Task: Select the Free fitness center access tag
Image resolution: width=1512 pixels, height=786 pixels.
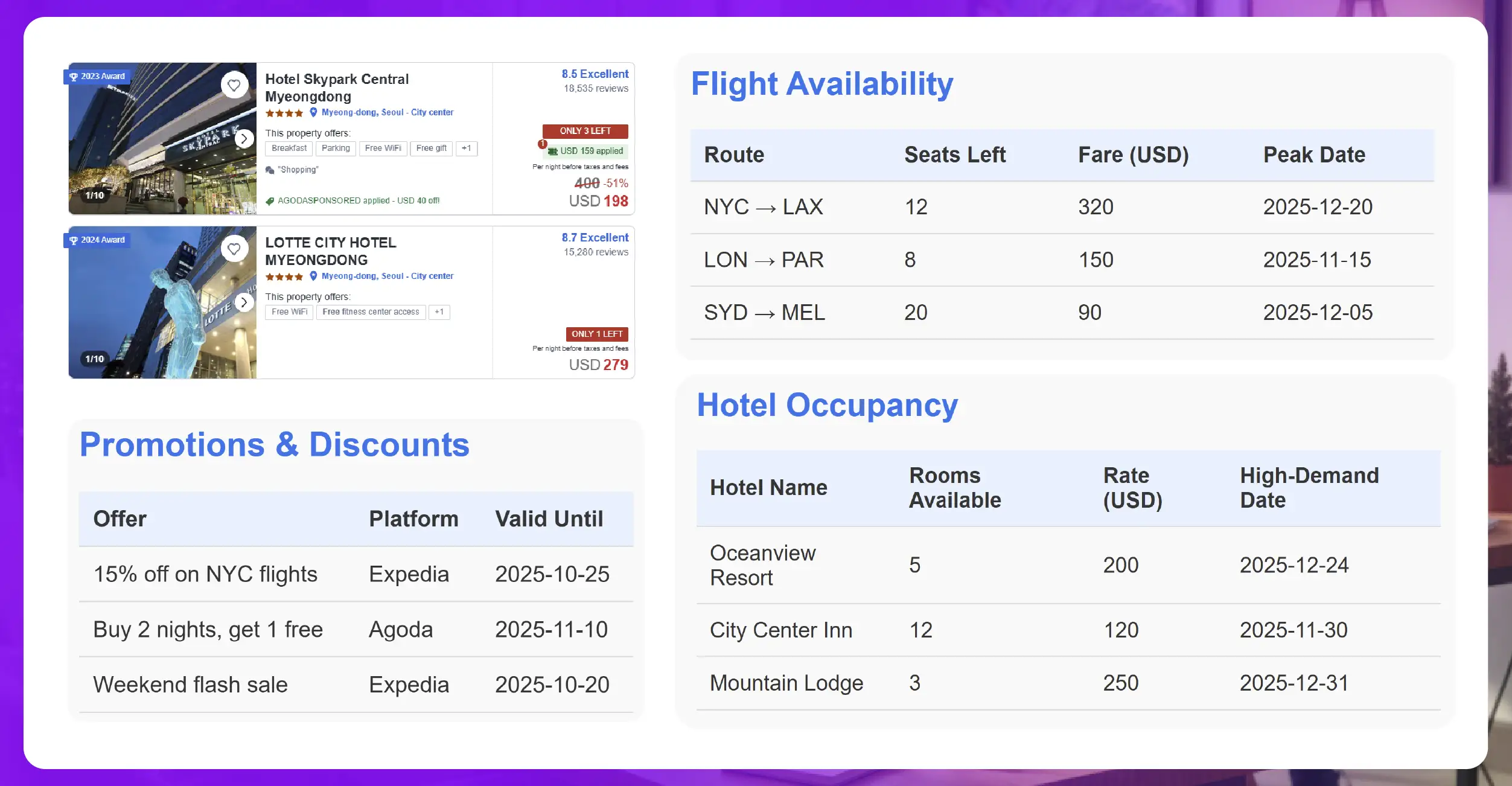Action: point(371,312)
